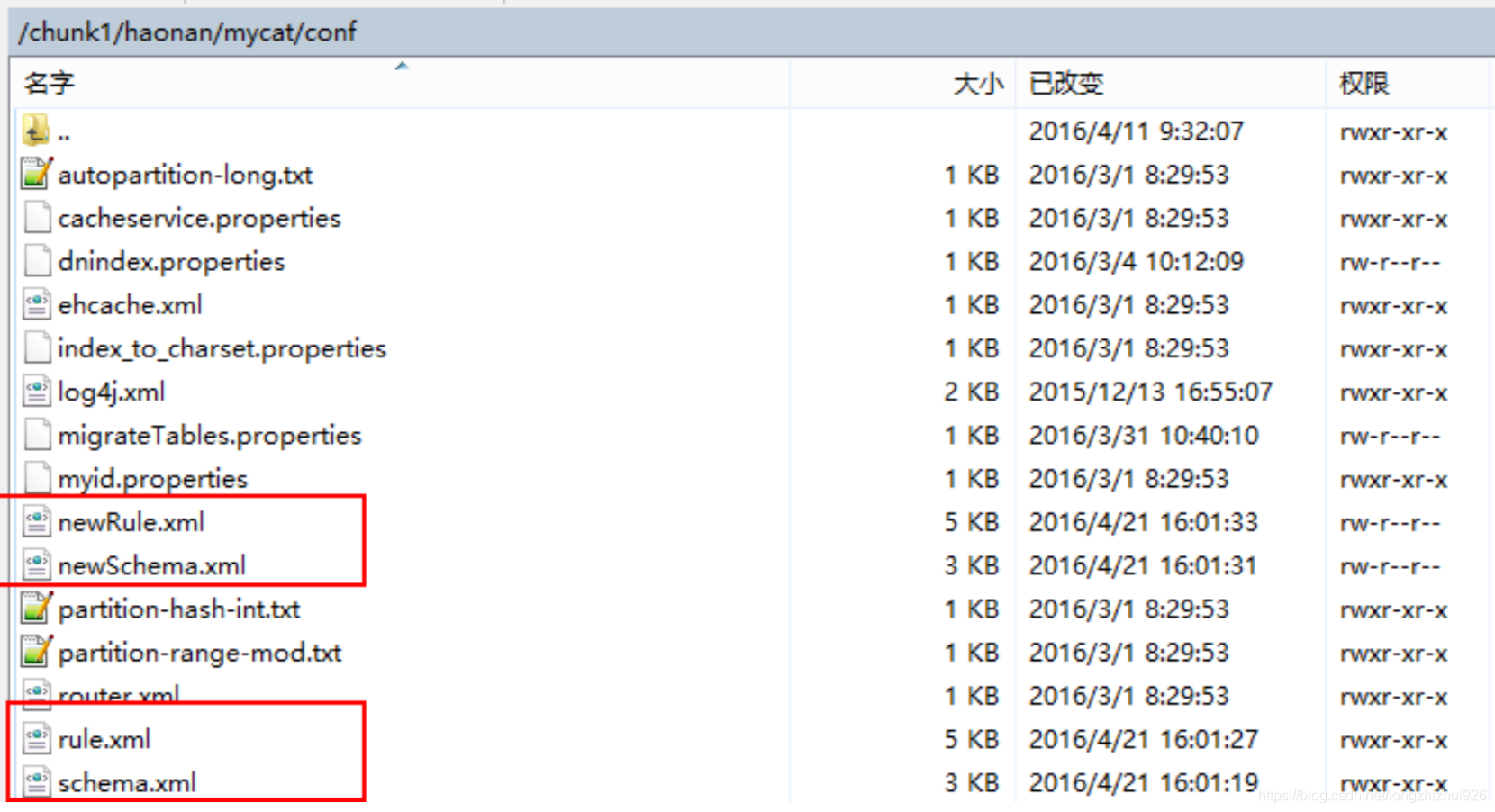Select the file name partition-range-mod.txt
Viewport: 1495px width, 812px height.
click(x=200, y=653)
